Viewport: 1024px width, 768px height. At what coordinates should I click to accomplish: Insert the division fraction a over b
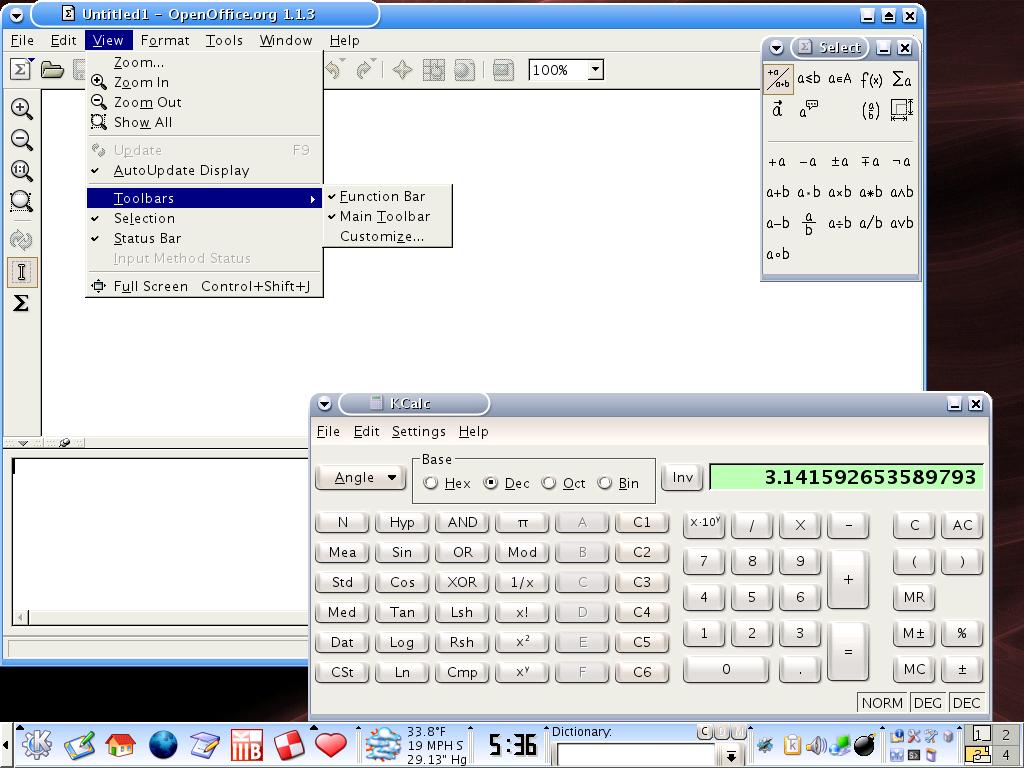pyautogui.click(x=809, y=224)
